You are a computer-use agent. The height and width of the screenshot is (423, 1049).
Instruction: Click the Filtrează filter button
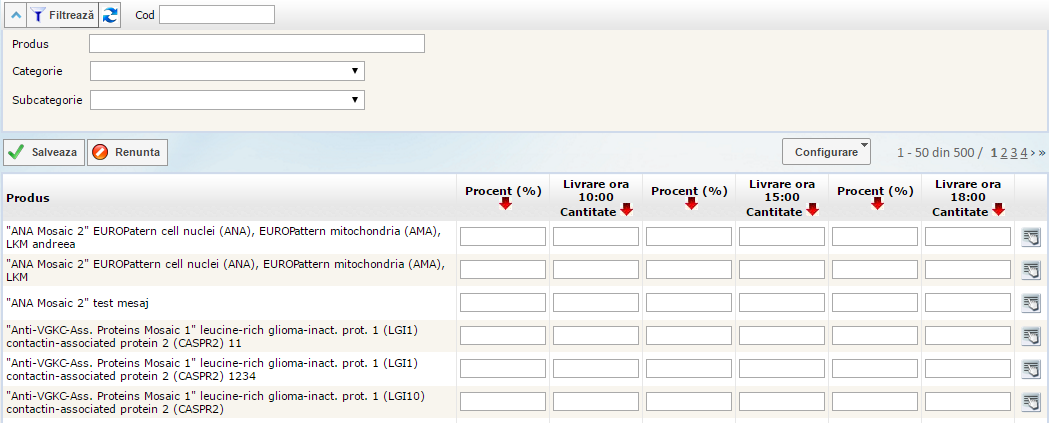pyautogui.click(x=61, y=15)
